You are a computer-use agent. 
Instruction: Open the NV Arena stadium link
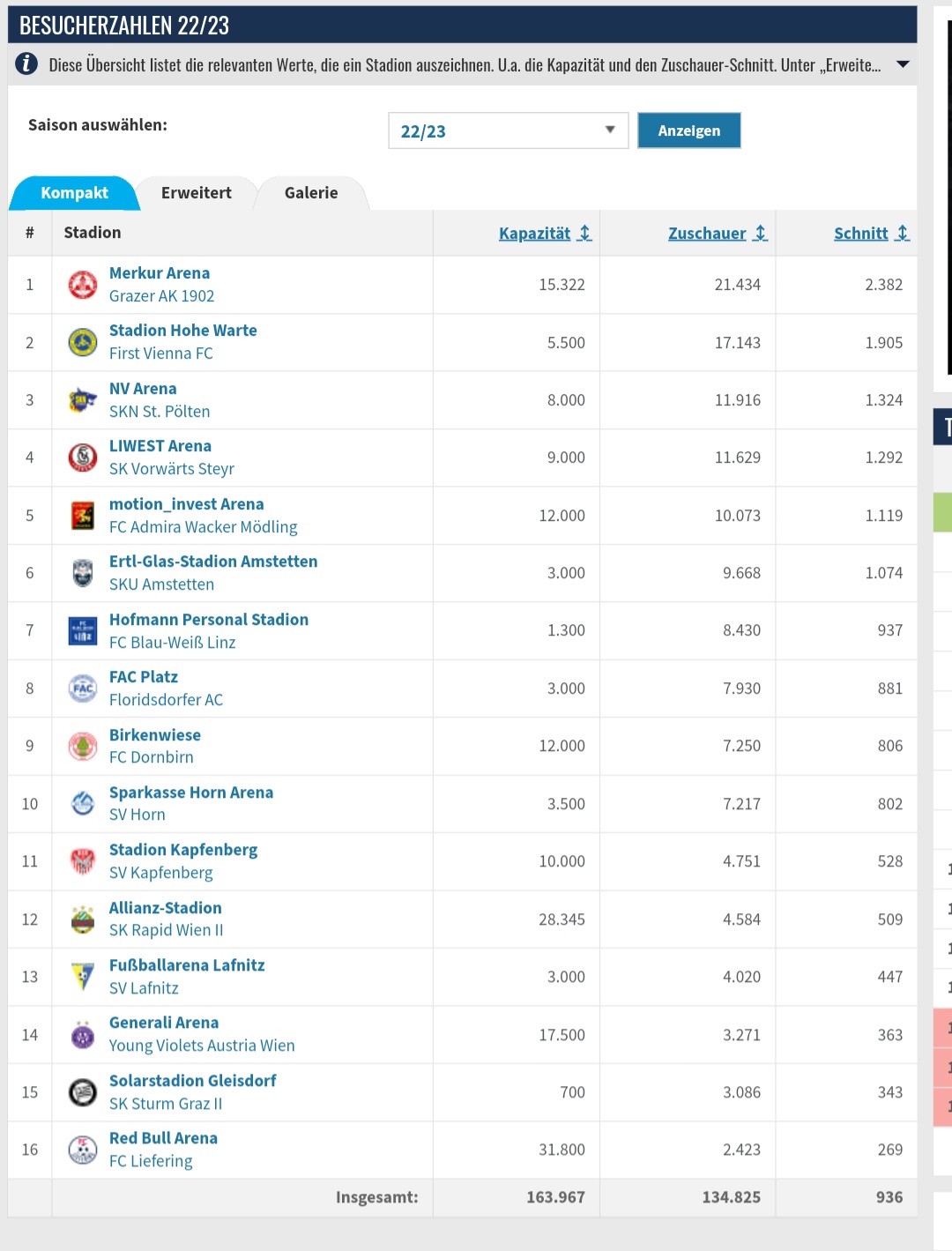143,389
